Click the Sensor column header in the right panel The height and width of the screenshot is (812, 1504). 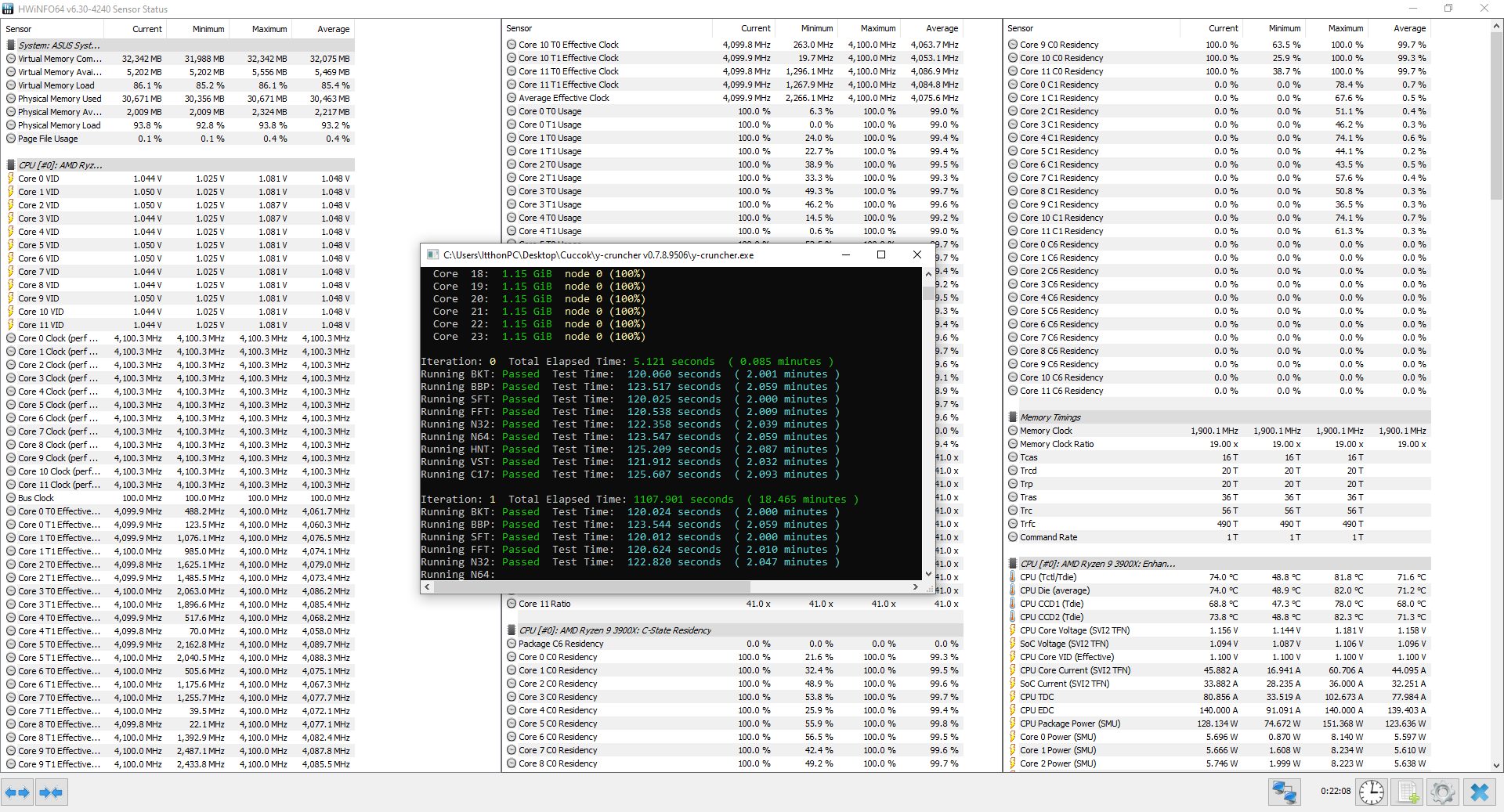(x=1093, y=28)
